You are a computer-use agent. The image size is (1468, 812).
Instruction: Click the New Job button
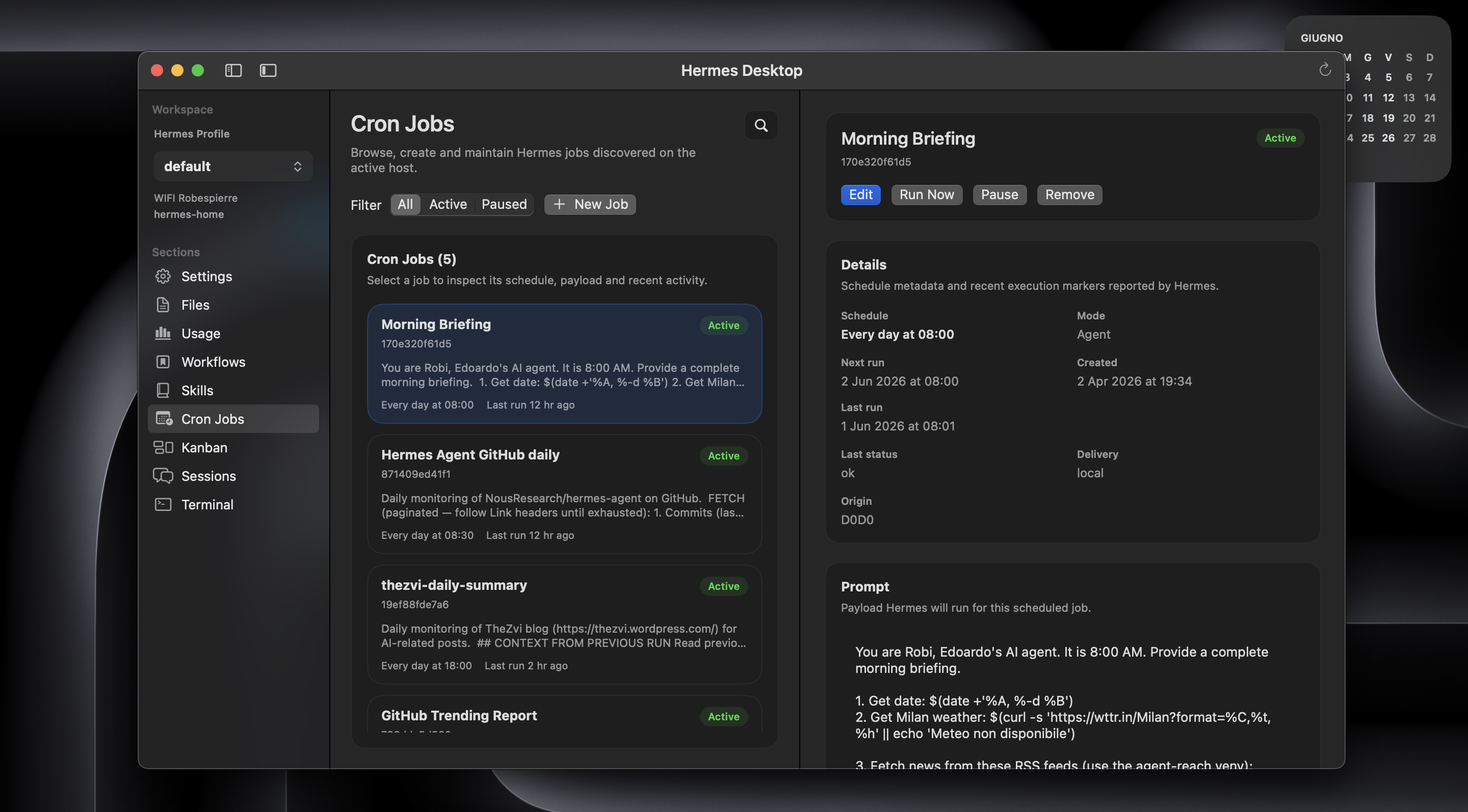590,204
